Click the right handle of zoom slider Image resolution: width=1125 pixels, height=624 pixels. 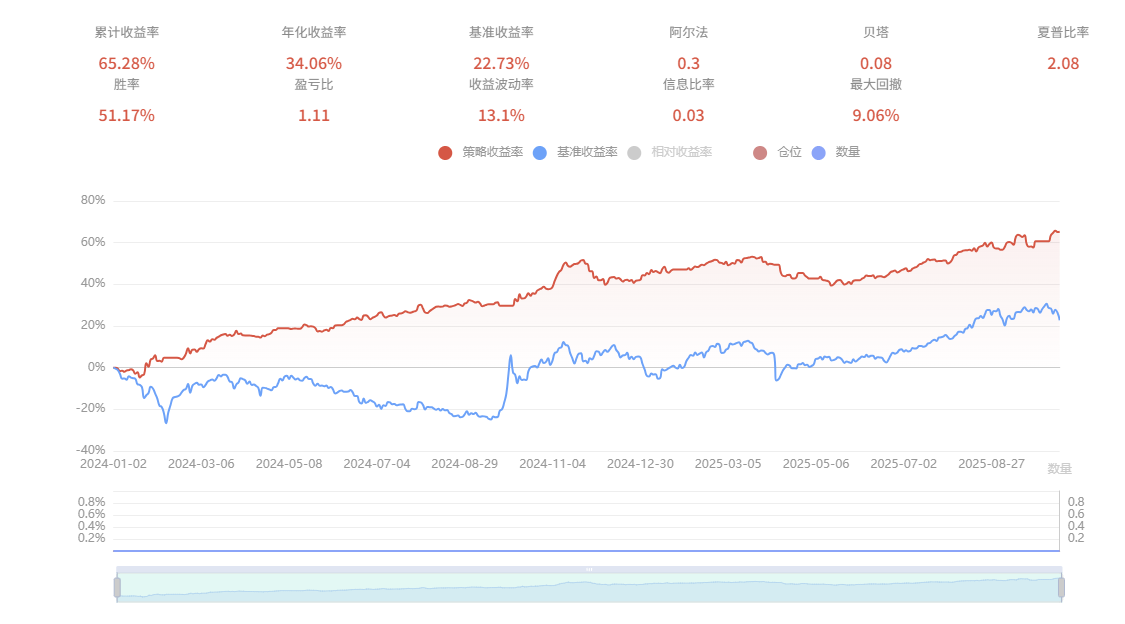(x=1061, y=587)
